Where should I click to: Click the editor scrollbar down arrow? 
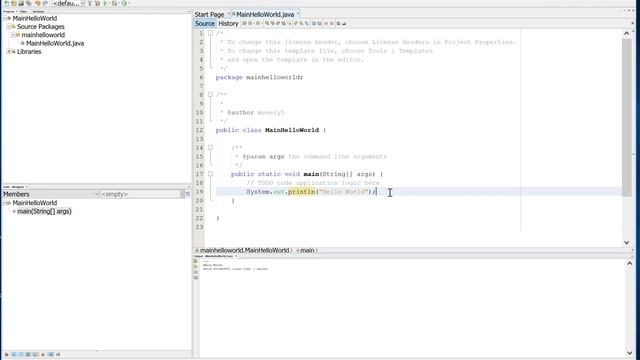point(627,242)
